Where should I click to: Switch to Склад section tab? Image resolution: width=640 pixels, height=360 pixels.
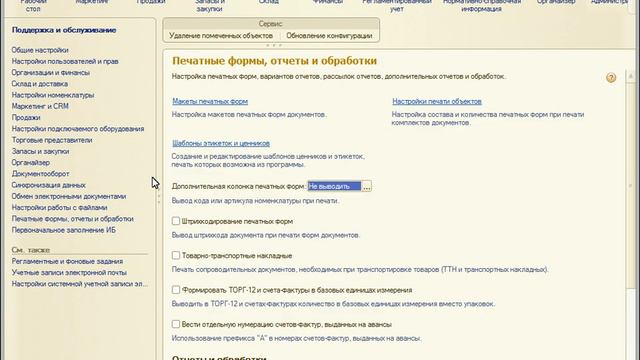(x=269, y=2)
